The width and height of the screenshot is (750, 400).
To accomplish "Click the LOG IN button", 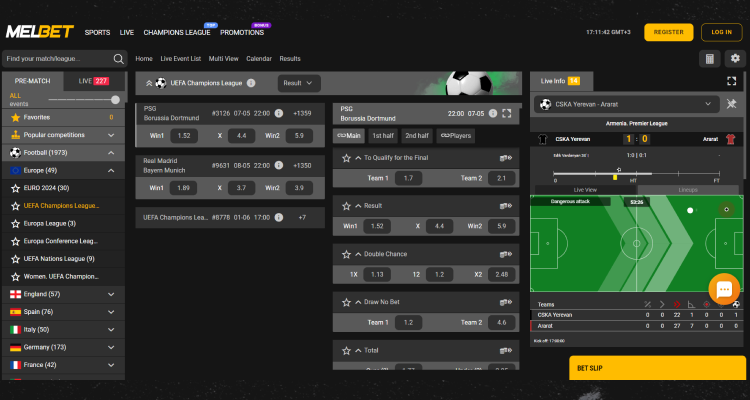I will tap(721, 32).
